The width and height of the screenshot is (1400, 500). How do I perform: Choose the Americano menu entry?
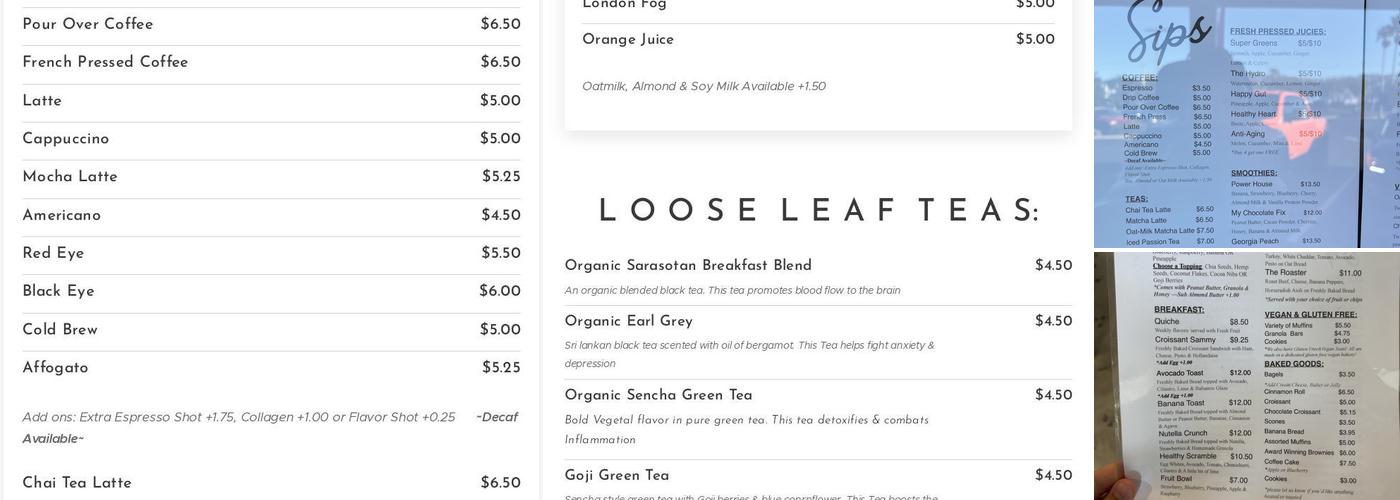click(x=62, y=216)
